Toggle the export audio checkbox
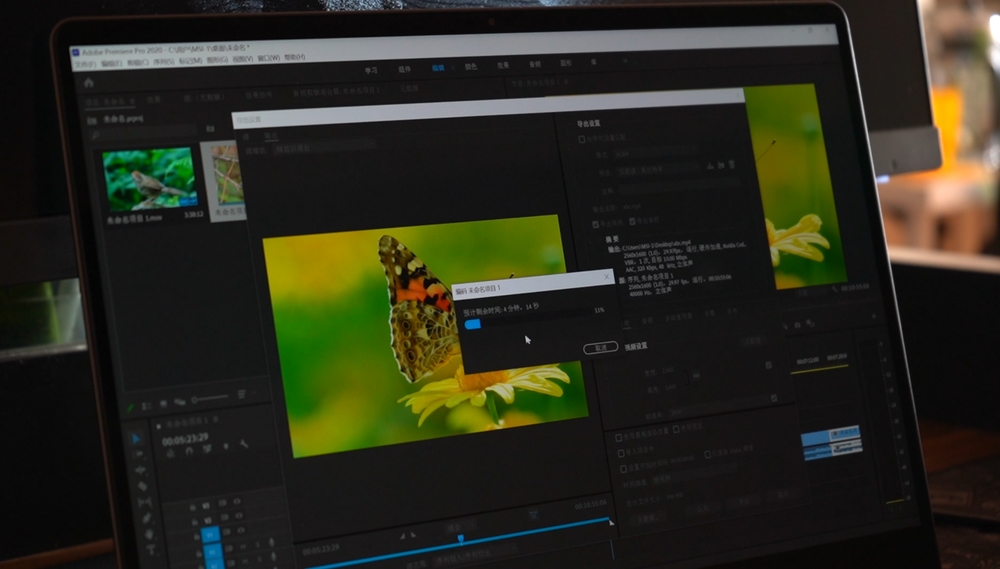This screenshot has width=1000, height=569. tap(632, 221)
